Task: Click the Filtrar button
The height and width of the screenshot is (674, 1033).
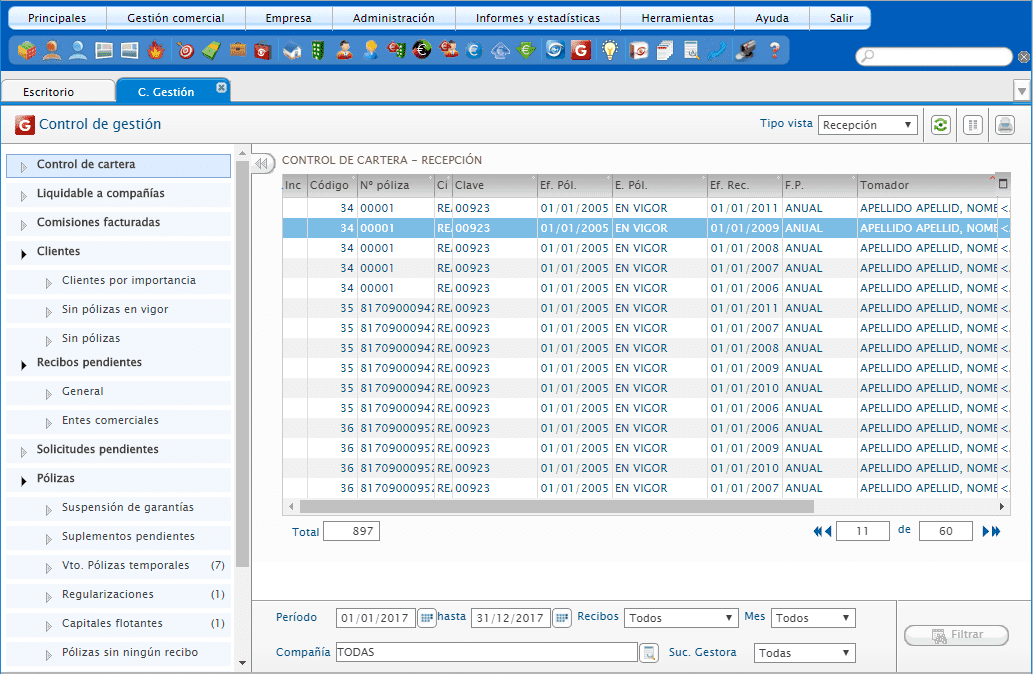Action: click(x=957, y=634)
